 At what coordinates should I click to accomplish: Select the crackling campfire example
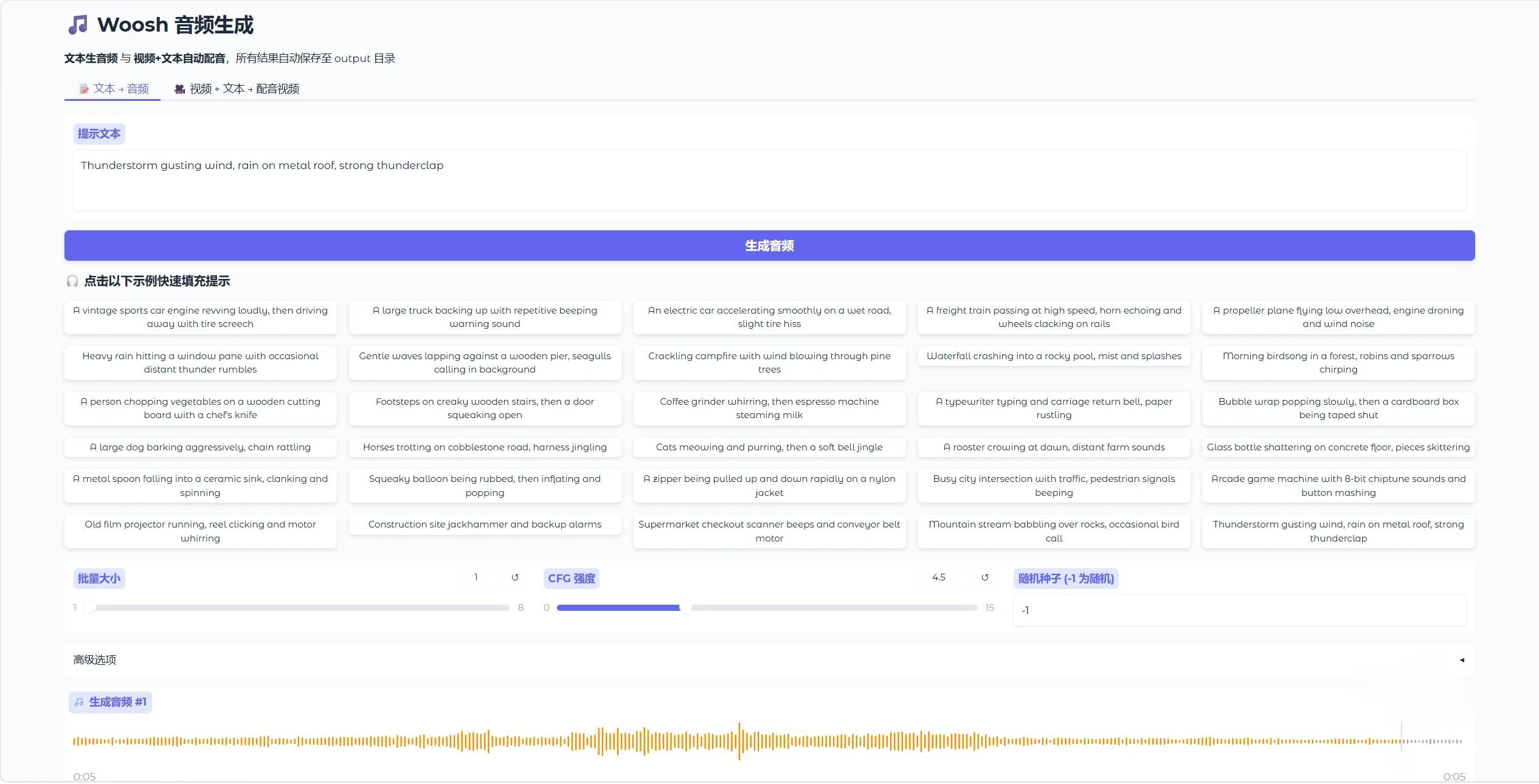(769, 363)
